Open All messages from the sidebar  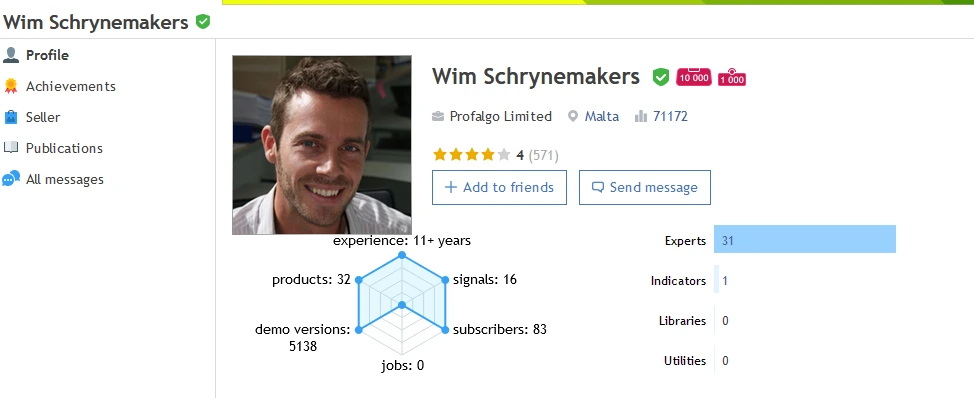click(65, 179)
